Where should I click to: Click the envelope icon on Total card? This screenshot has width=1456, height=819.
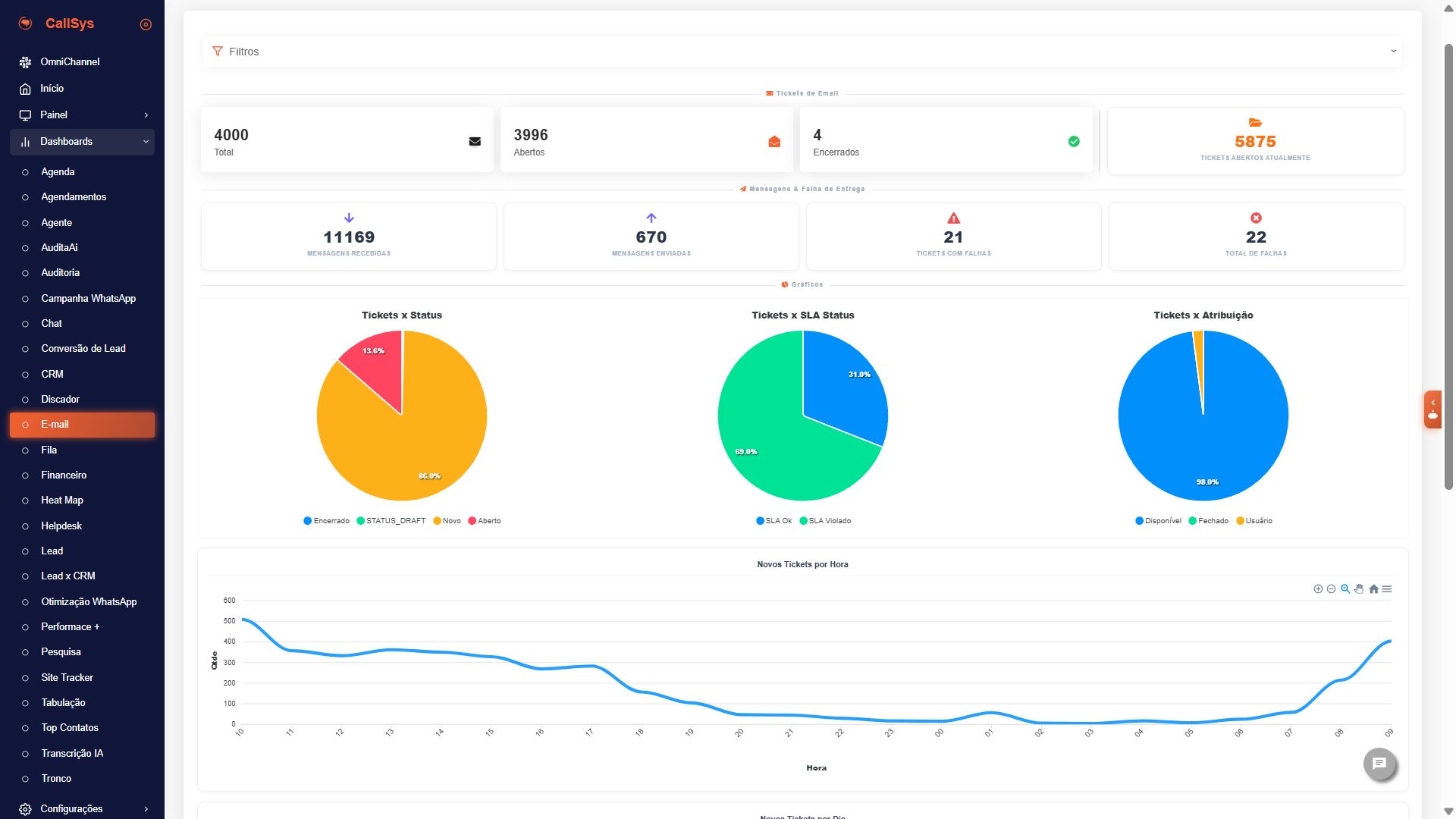(475, 142)
